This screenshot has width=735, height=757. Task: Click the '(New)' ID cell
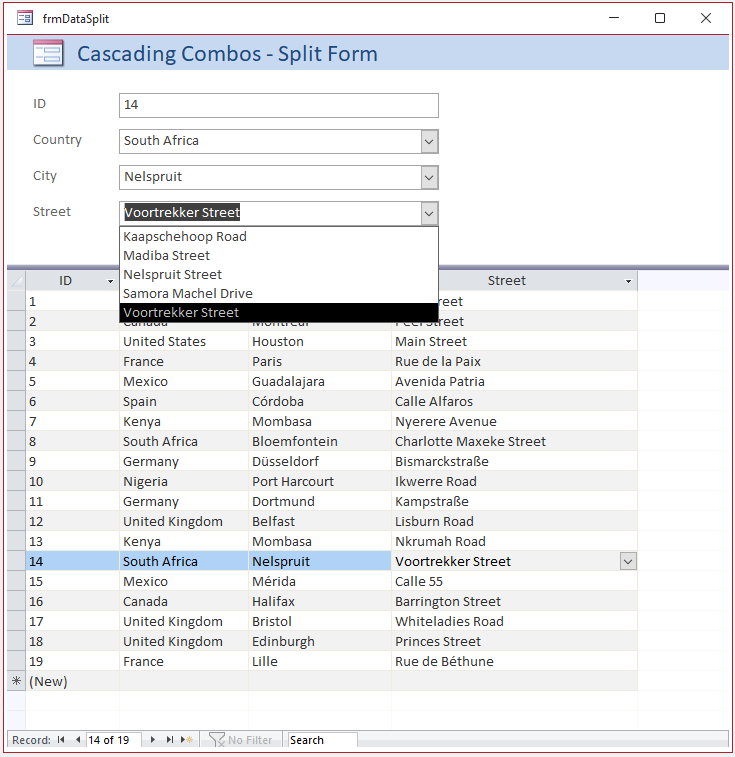(72, 682)
